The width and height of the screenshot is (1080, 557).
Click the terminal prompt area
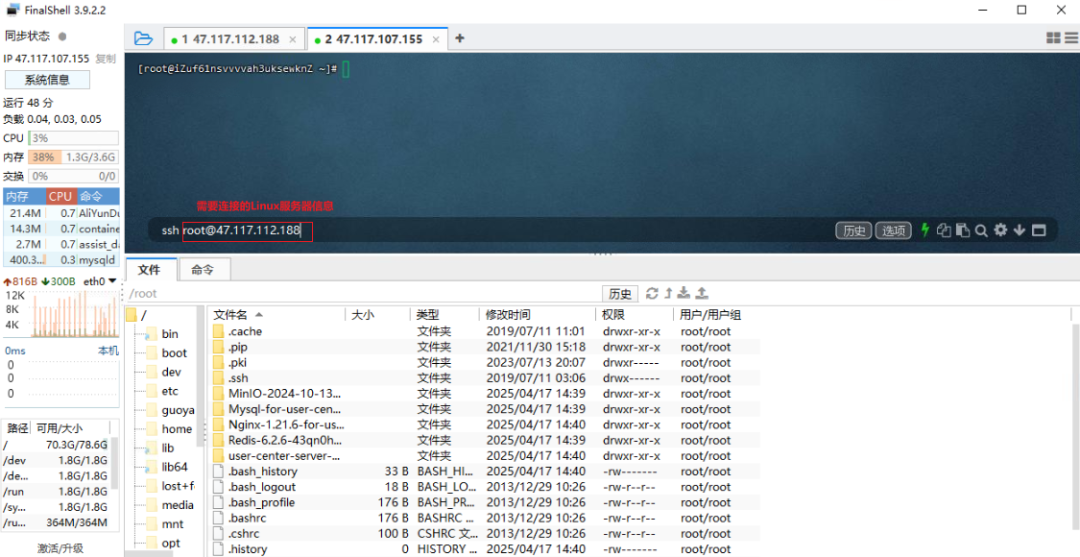[236, 69]
